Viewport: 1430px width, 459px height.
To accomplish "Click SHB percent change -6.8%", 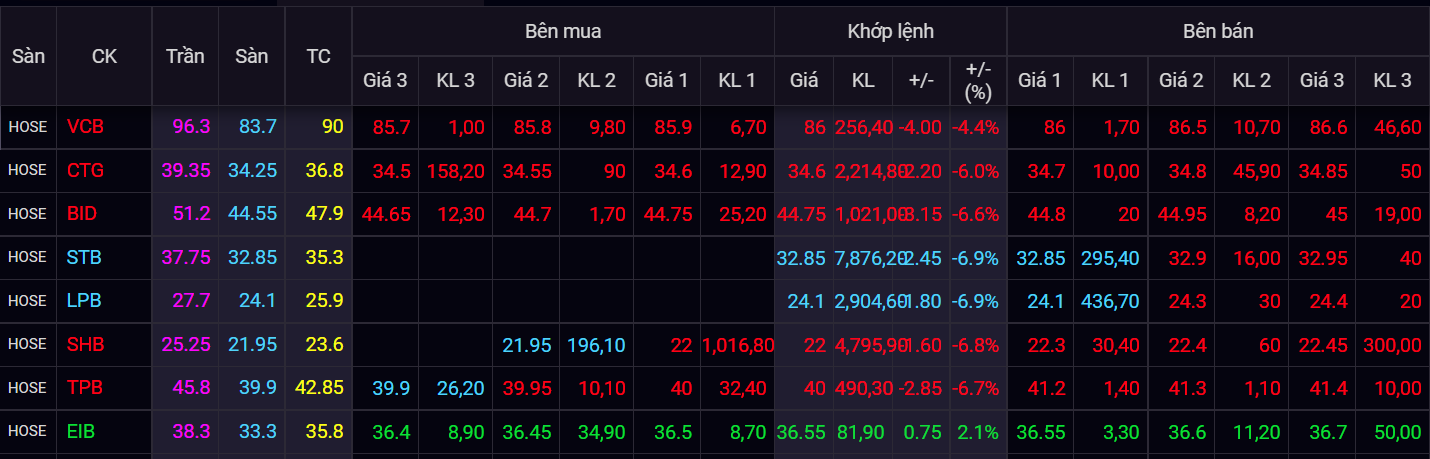I will pyautogui.click(x=974, y=344).
